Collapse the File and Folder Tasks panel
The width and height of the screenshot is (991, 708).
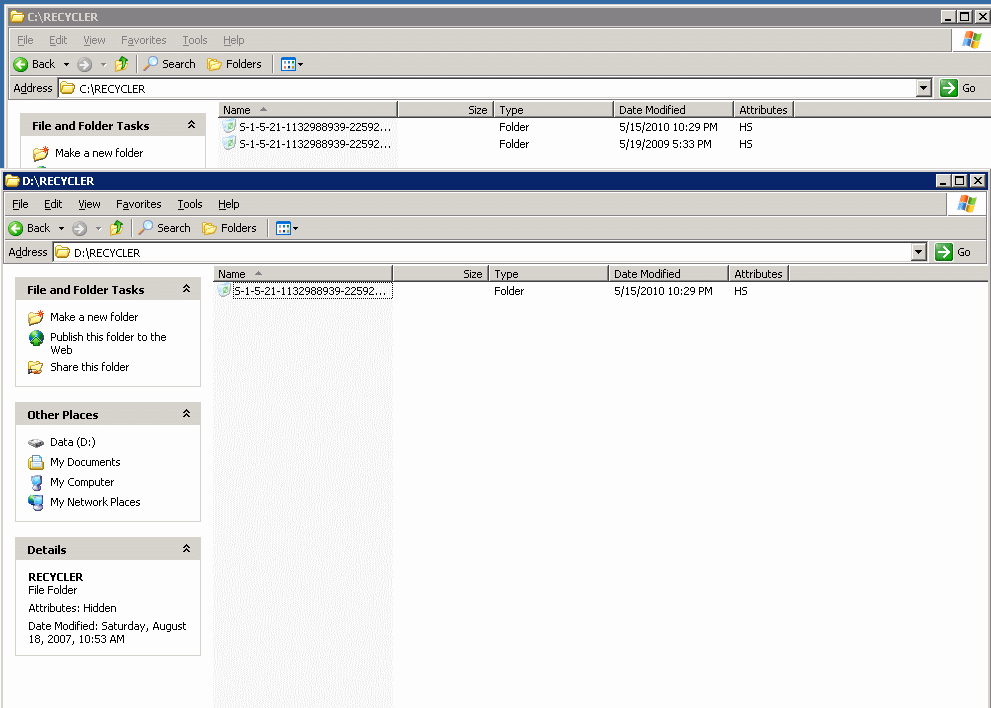tap(185, 289)
